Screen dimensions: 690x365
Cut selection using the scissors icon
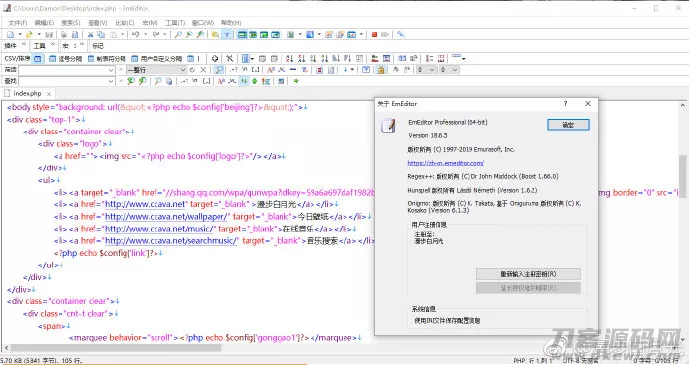click(x=90, y=34)
